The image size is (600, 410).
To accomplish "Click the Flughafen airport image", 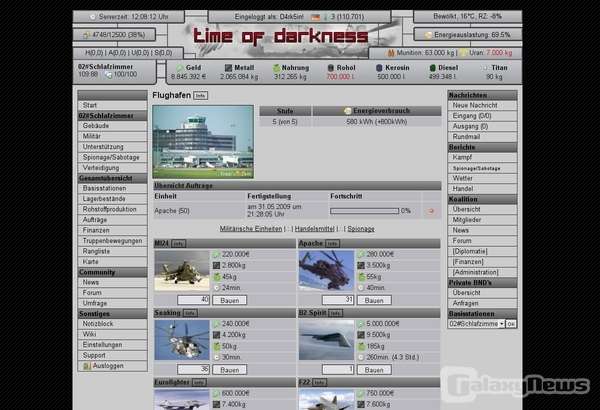I will click(x=203, y=142).
